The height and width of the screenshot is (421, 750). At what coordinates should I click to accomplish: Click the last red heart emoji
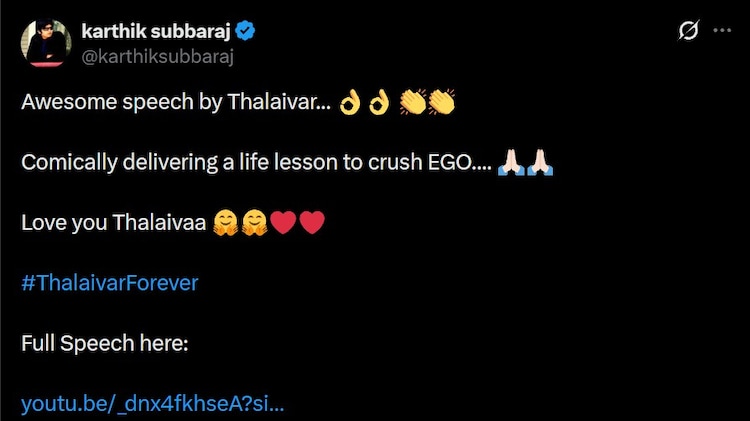click(x=312, y=223)
